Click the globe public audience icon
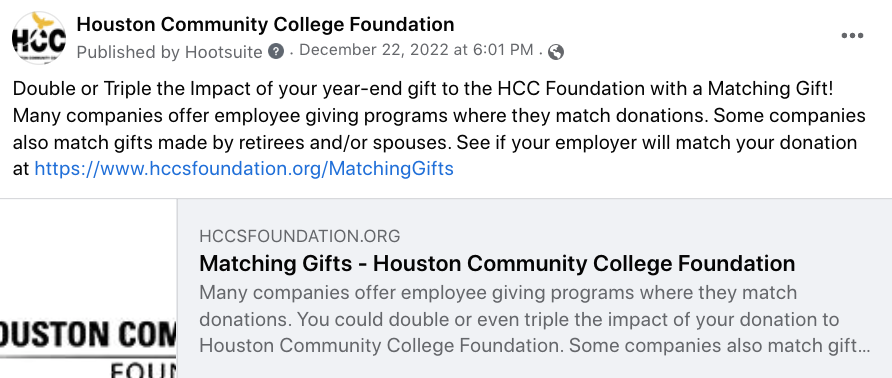Image resolution: width=892 pixels, height=378 pixels. [556, 52]
